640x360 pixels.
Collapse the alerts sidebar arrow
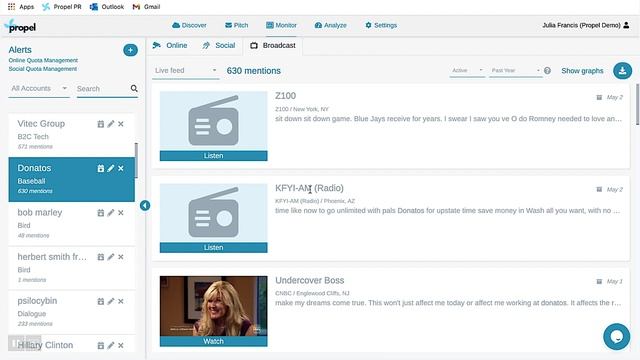tap(145, 205)
